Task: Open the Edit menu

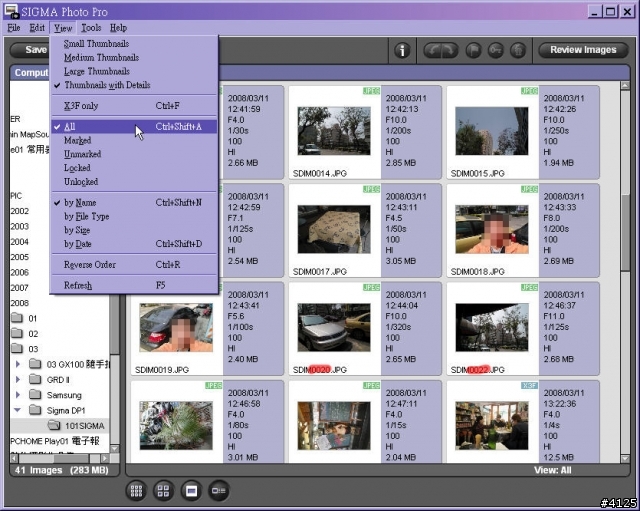Action: tap(37, 28)
